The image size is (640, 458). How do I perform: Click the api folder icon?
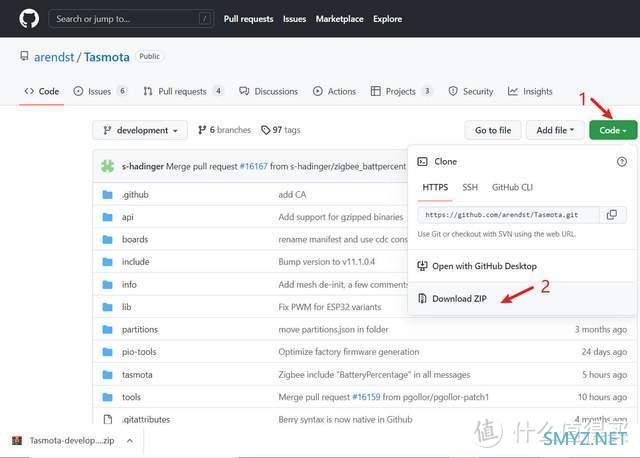click(107, 217)
